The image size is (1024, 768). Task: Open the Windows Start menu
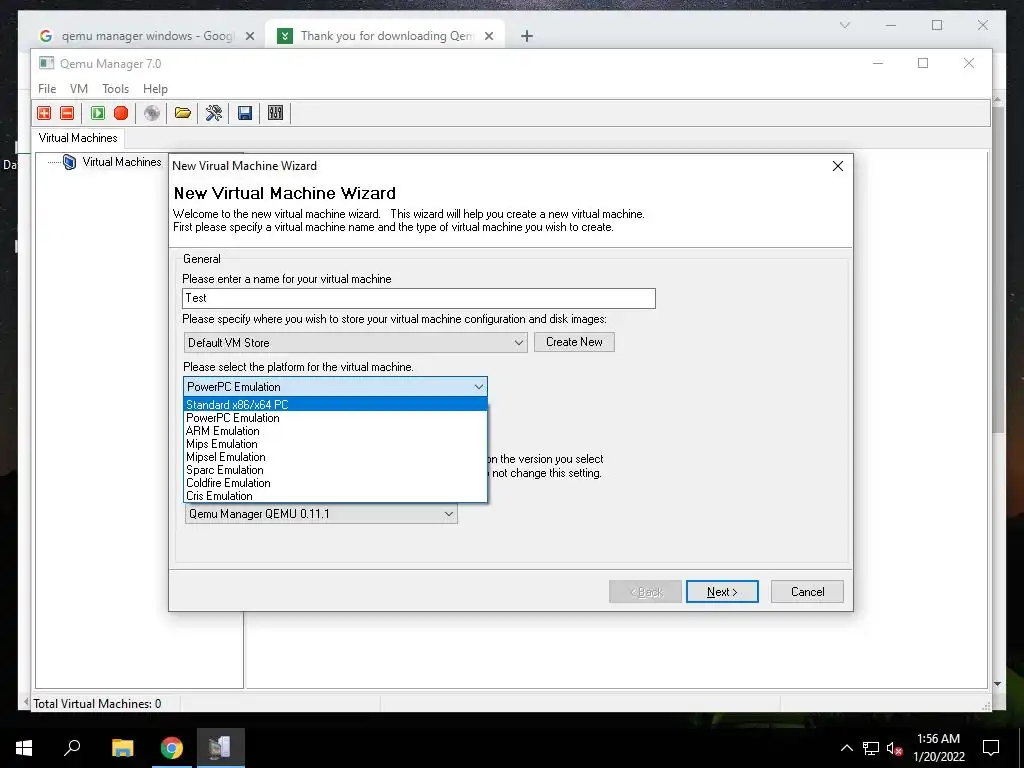pyautogui.click(x=24, y=747)
